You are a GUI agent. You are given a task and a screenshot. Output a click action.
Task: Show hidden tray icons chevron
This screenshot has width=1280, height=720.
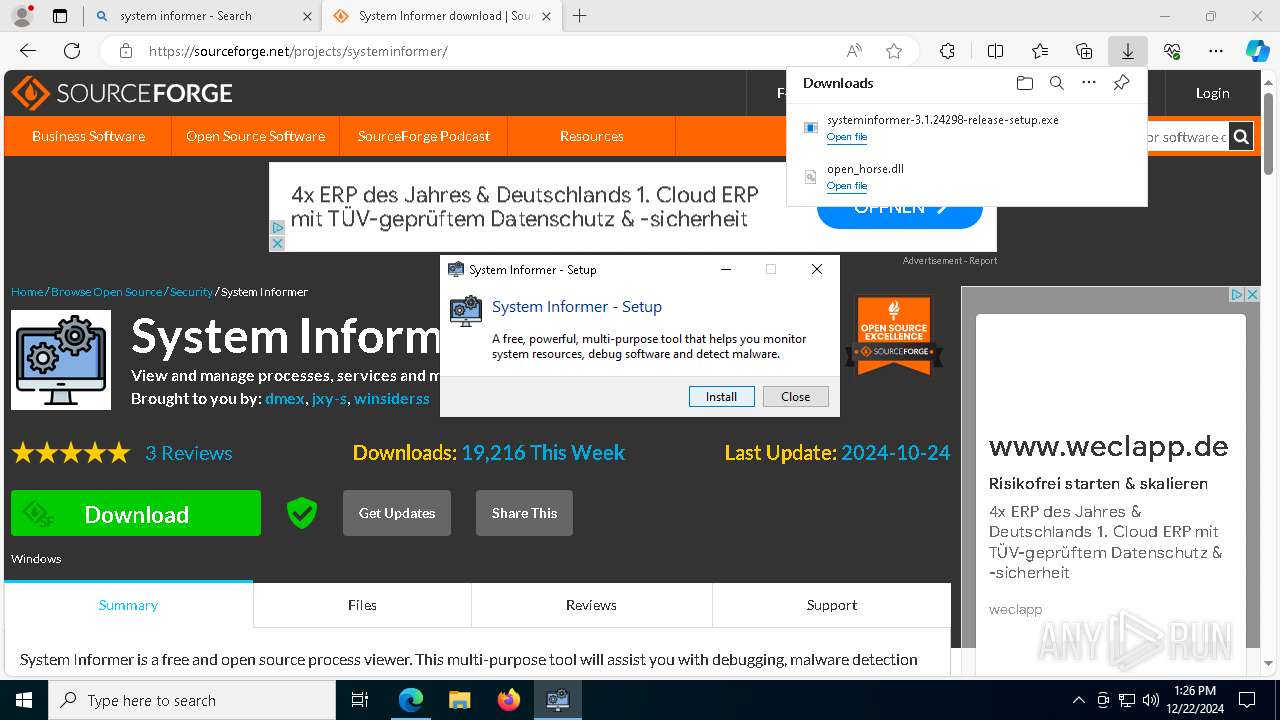click(x=1078, y=700)
